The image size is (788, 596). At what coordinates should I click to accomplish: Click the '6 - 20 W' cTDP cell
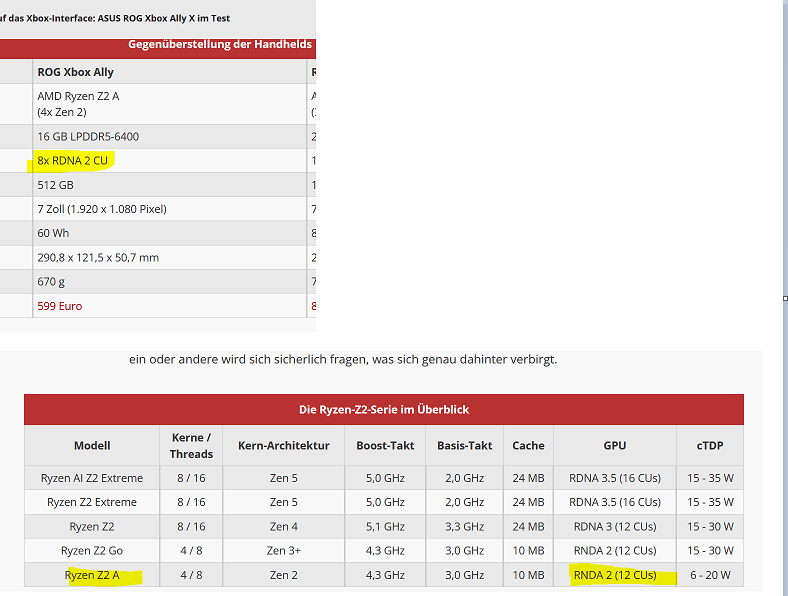click(x=710, y=575)
